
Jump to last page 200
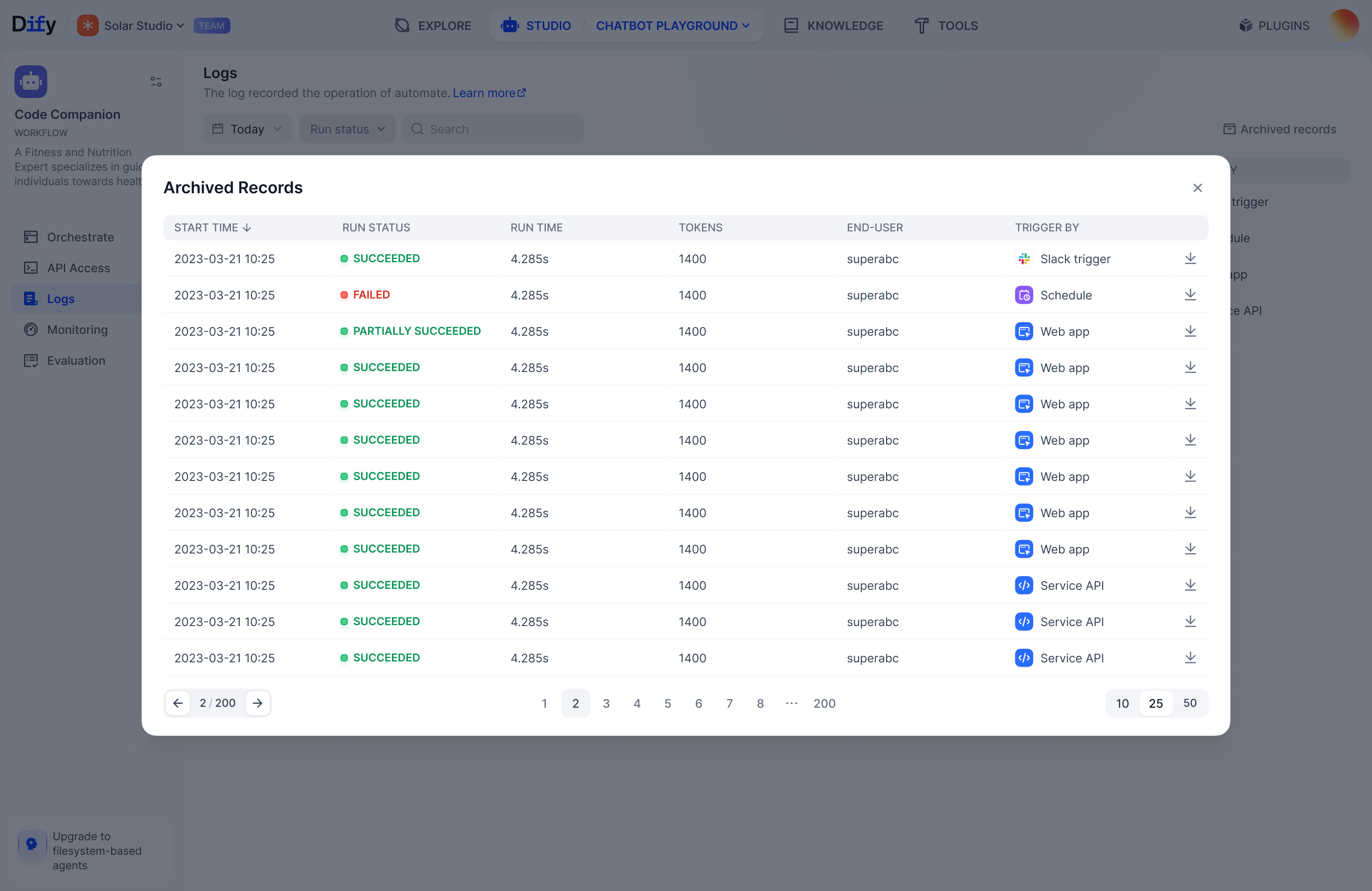point(824,703)
